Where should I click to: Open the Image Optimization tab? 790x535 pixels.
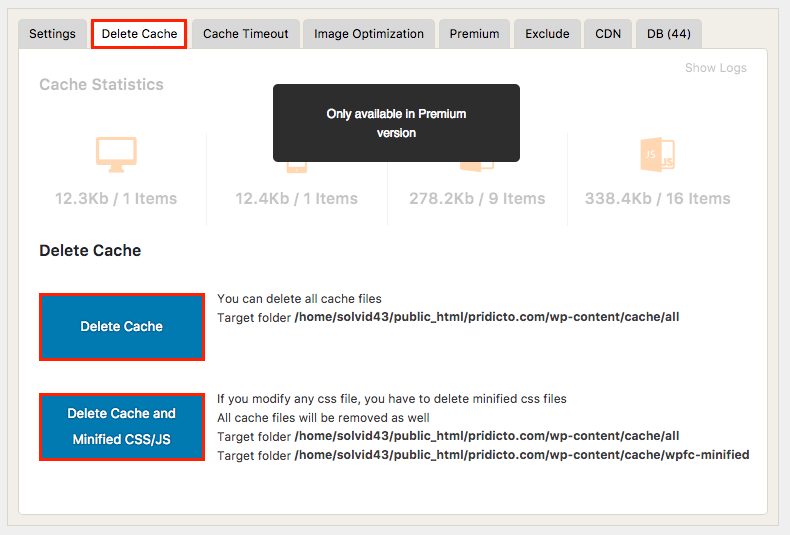[368, 34]
